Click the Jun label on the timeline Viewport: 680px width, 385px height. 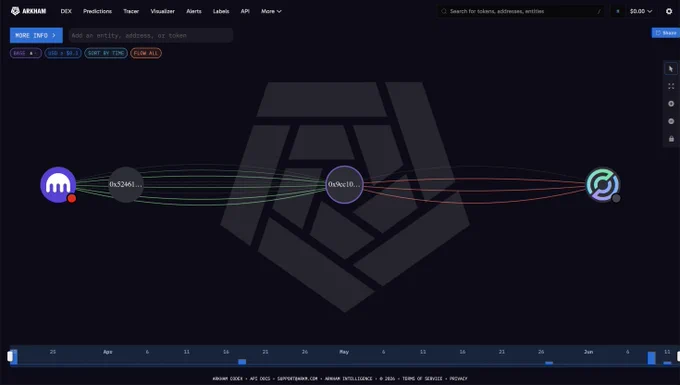[x=588, y=352]
